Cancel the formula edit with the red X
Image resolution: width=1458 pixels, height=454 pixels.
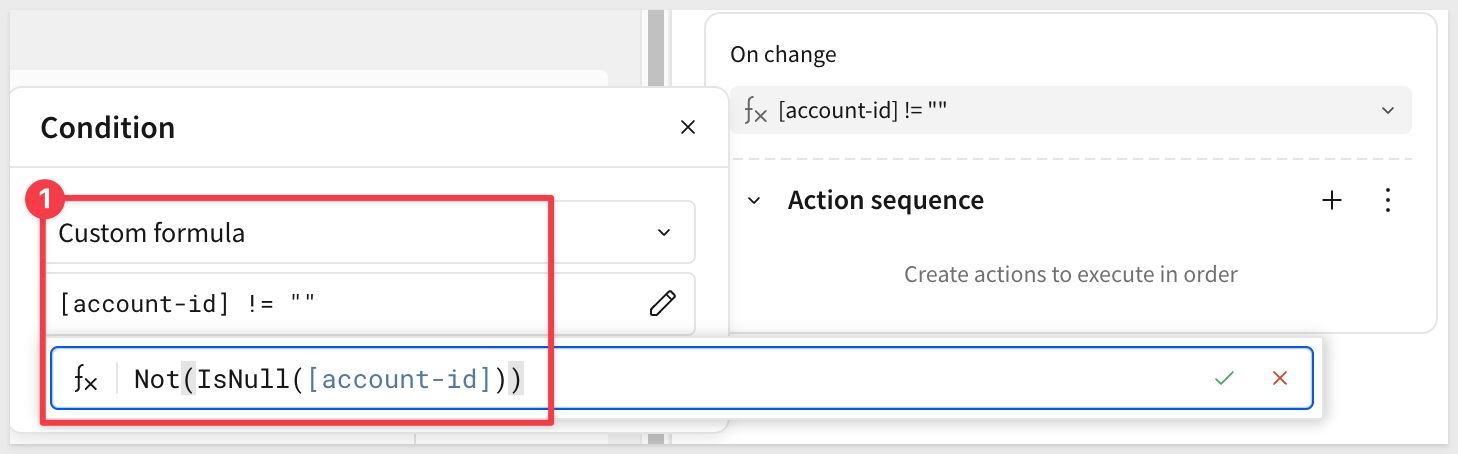1279,378
